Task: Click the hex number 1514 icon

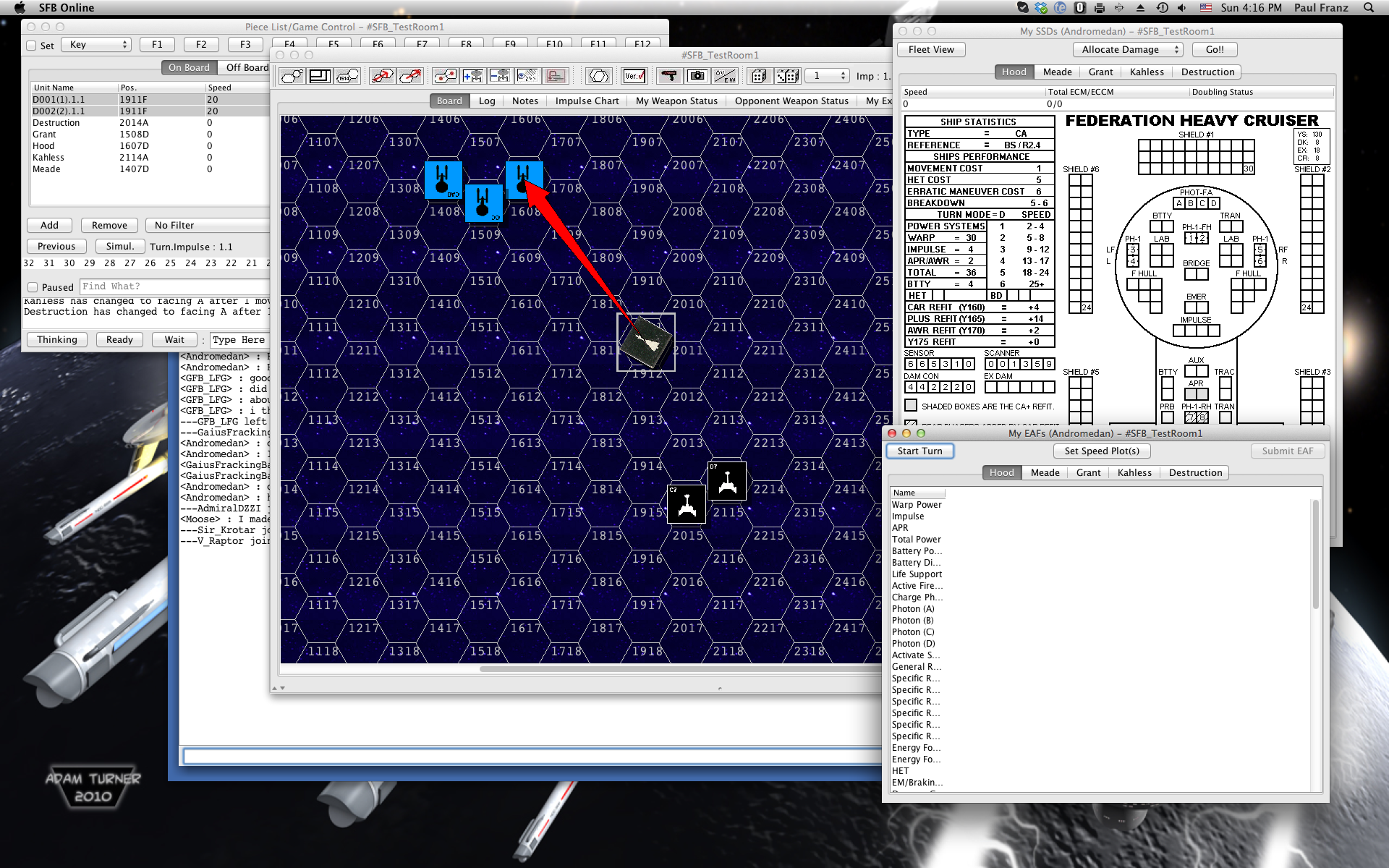Action: tap(347, 76)
